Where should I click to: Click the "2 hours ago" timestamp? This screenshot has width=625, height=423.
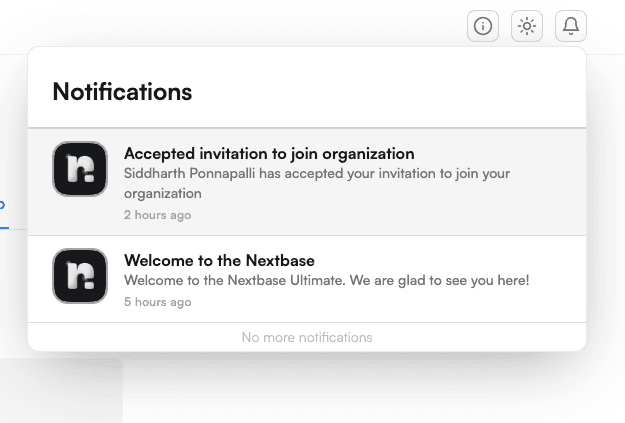coord(157,215)
